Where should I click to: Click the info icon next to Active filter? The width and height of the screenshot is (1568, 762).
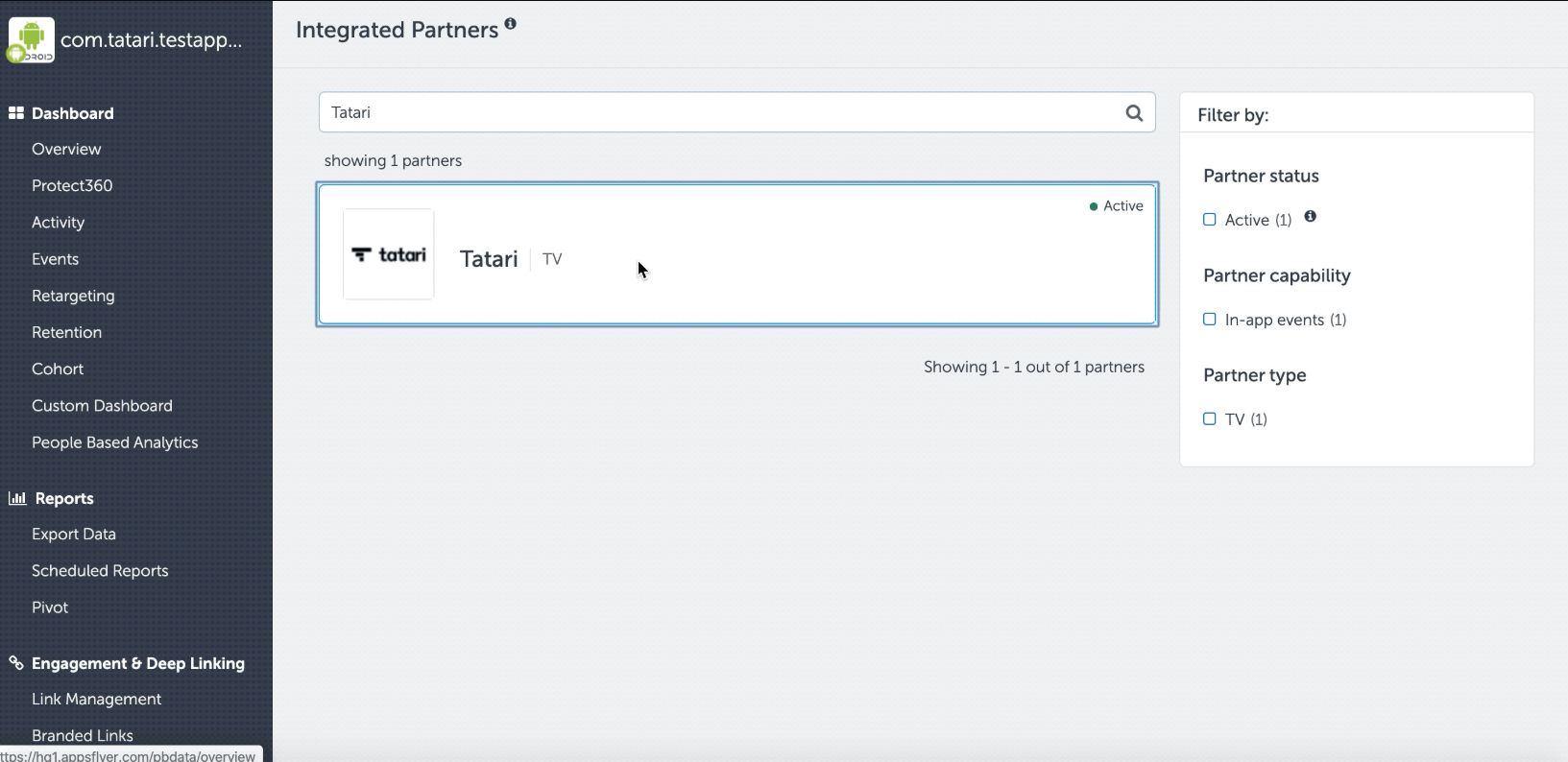point(1310,217)
